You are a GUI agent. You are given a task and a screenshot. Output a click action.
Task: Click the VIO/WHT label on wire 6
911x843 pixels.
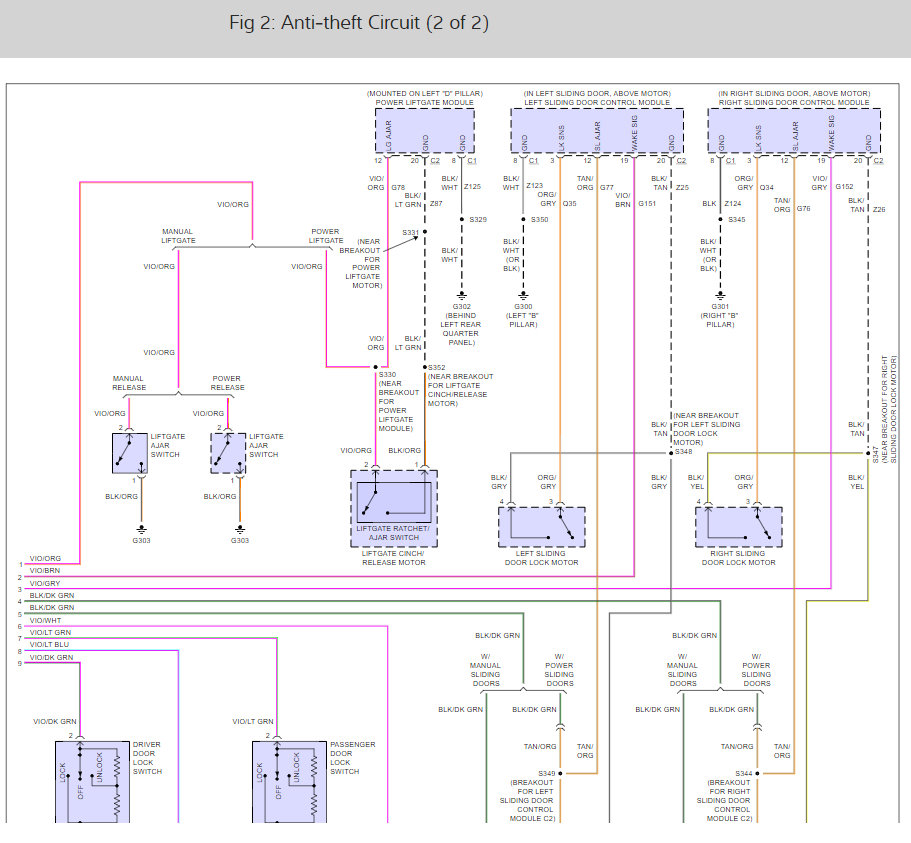[45, 620]
